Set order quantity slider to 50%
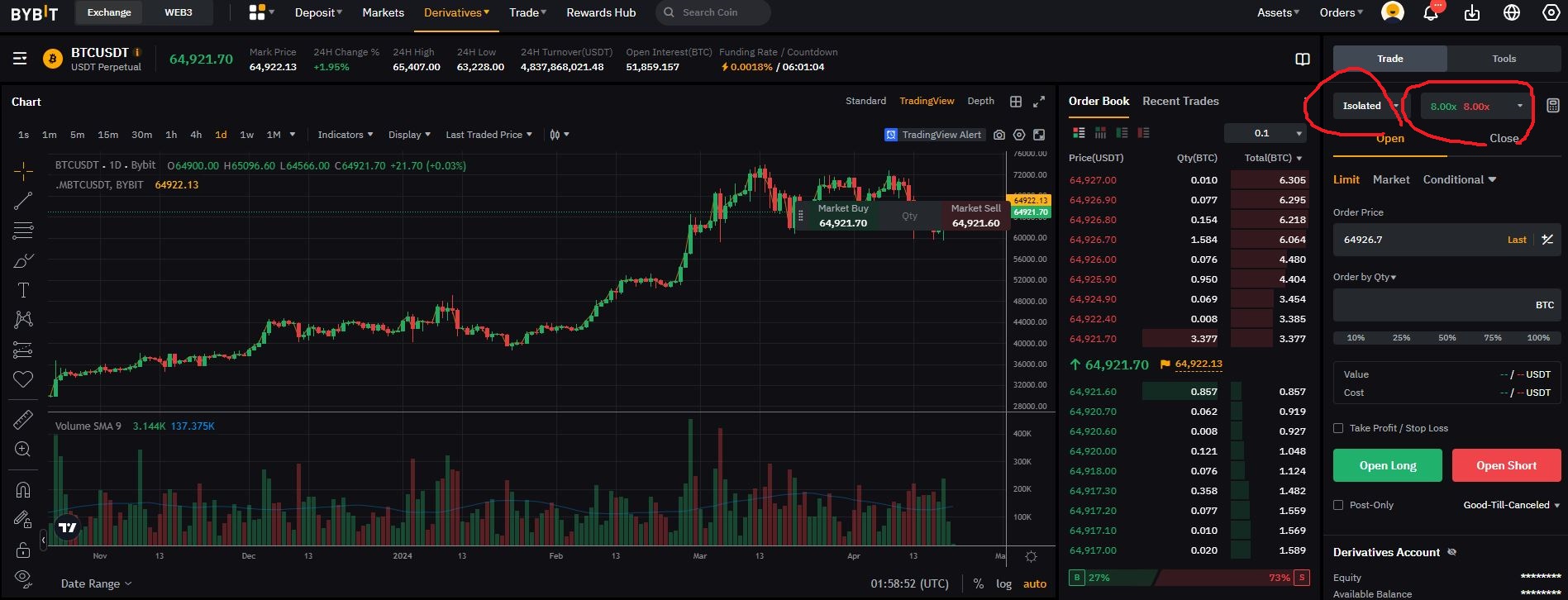This screenshot has width=1568, height=600. point(1446,338)
